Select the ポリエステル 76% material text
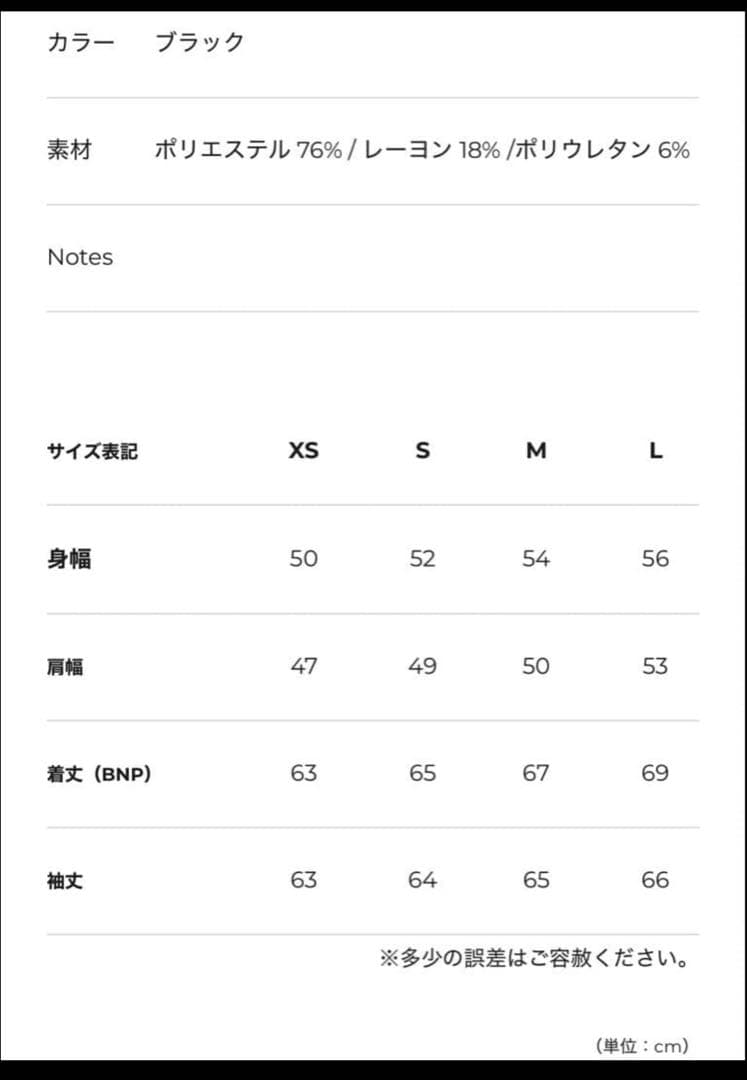 (x=248, y=150)
